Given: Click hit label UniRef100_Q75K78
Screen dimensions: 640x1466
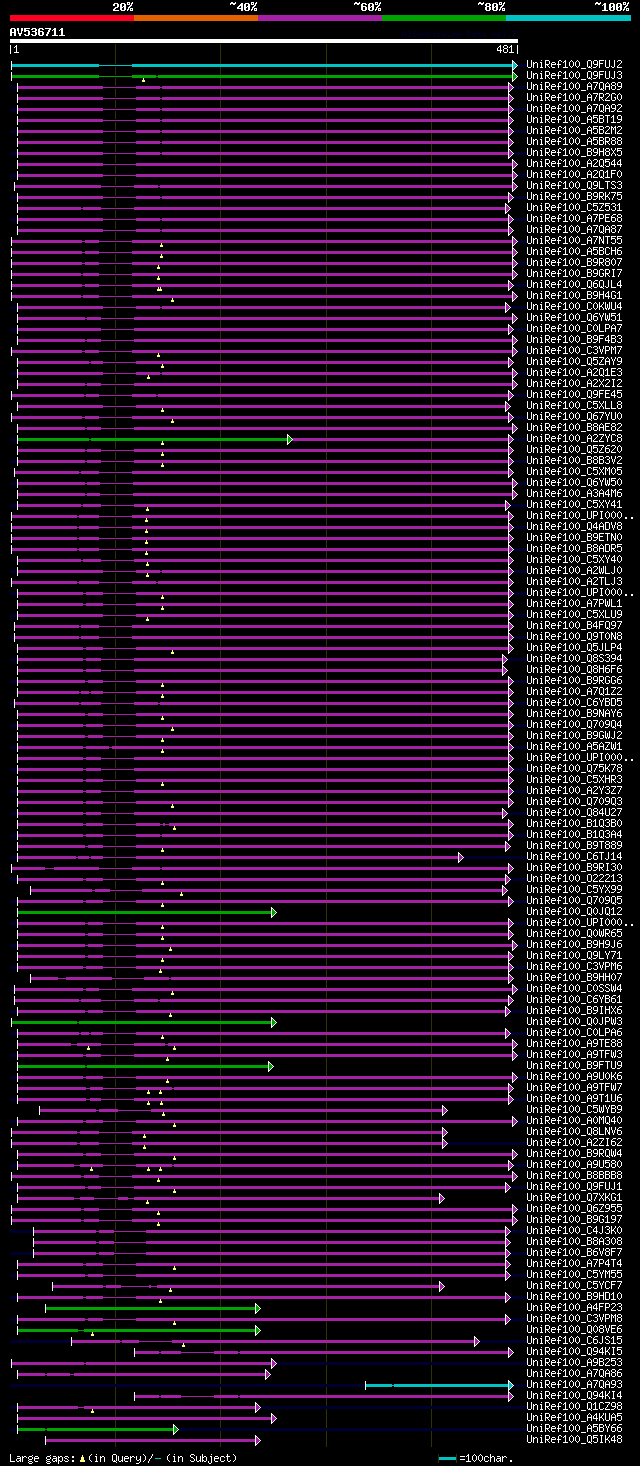Looking at the screenshot, I should click(575, 768).
